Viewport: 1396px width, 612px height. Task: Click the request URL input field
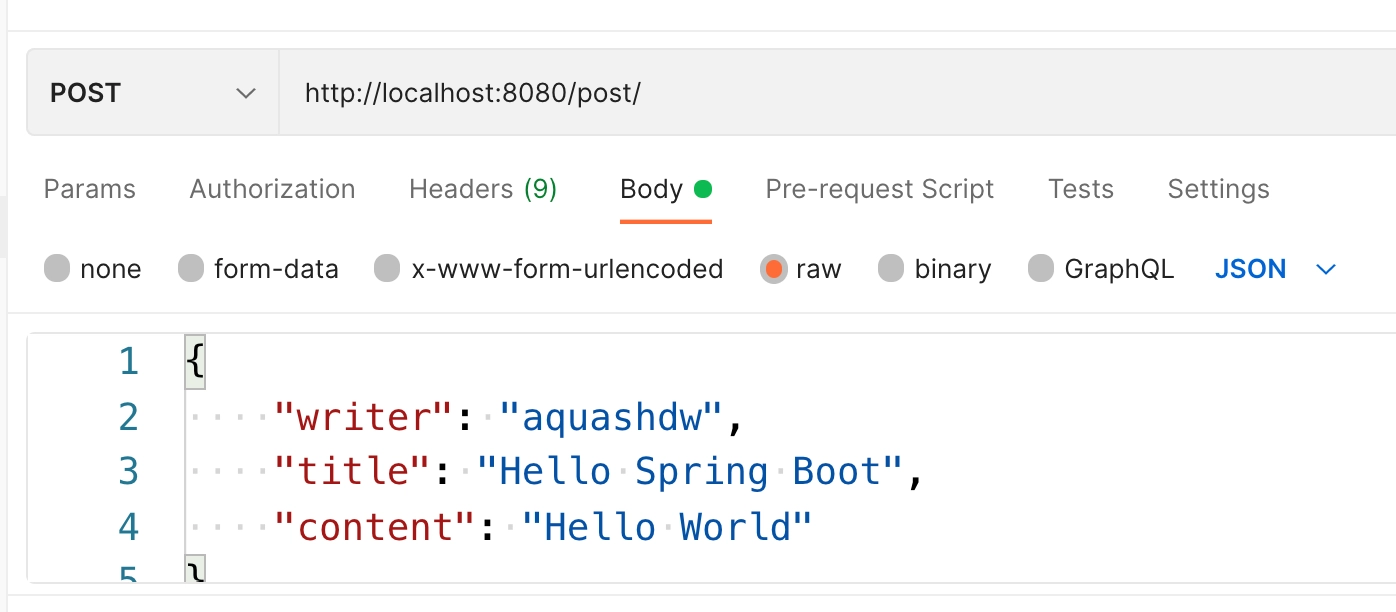click(800, 93)
